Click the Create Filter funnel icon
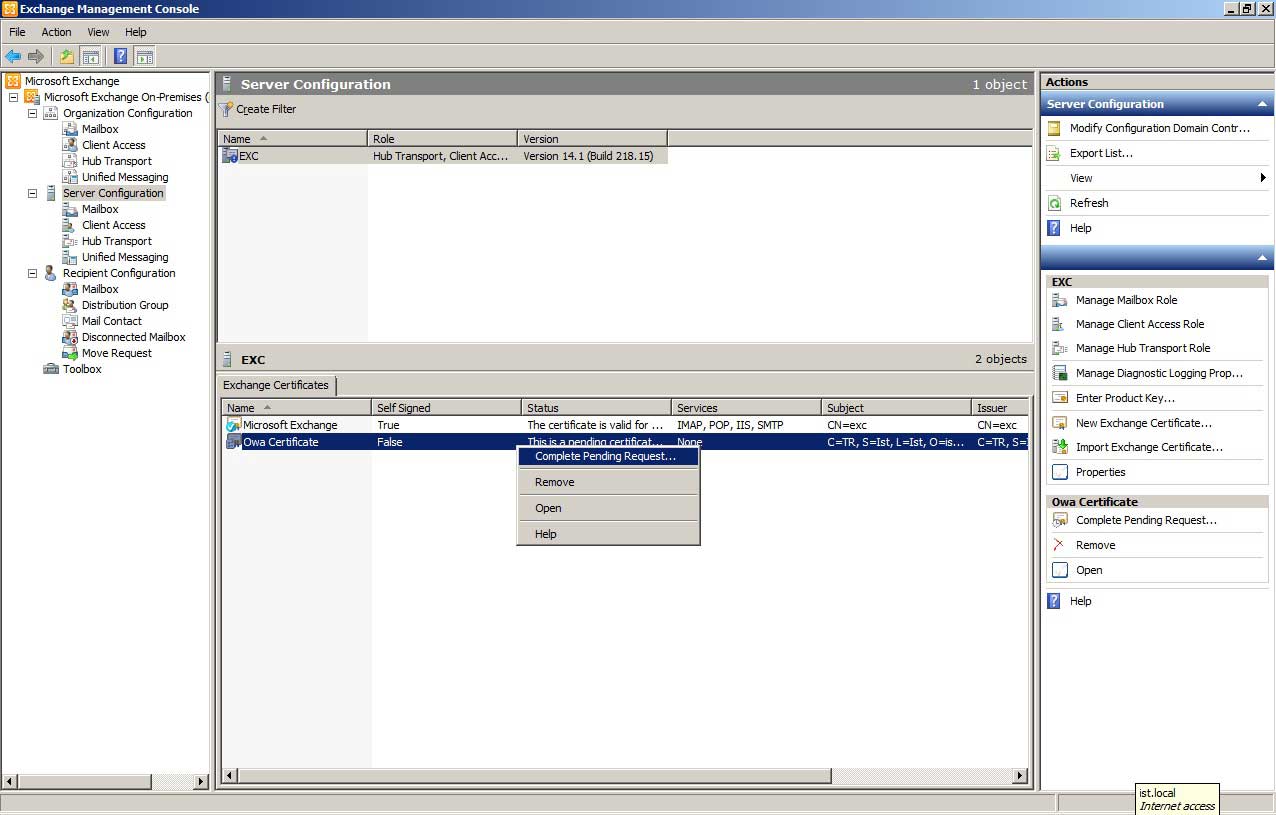The image size is (1276, 815). pos(226,109)
